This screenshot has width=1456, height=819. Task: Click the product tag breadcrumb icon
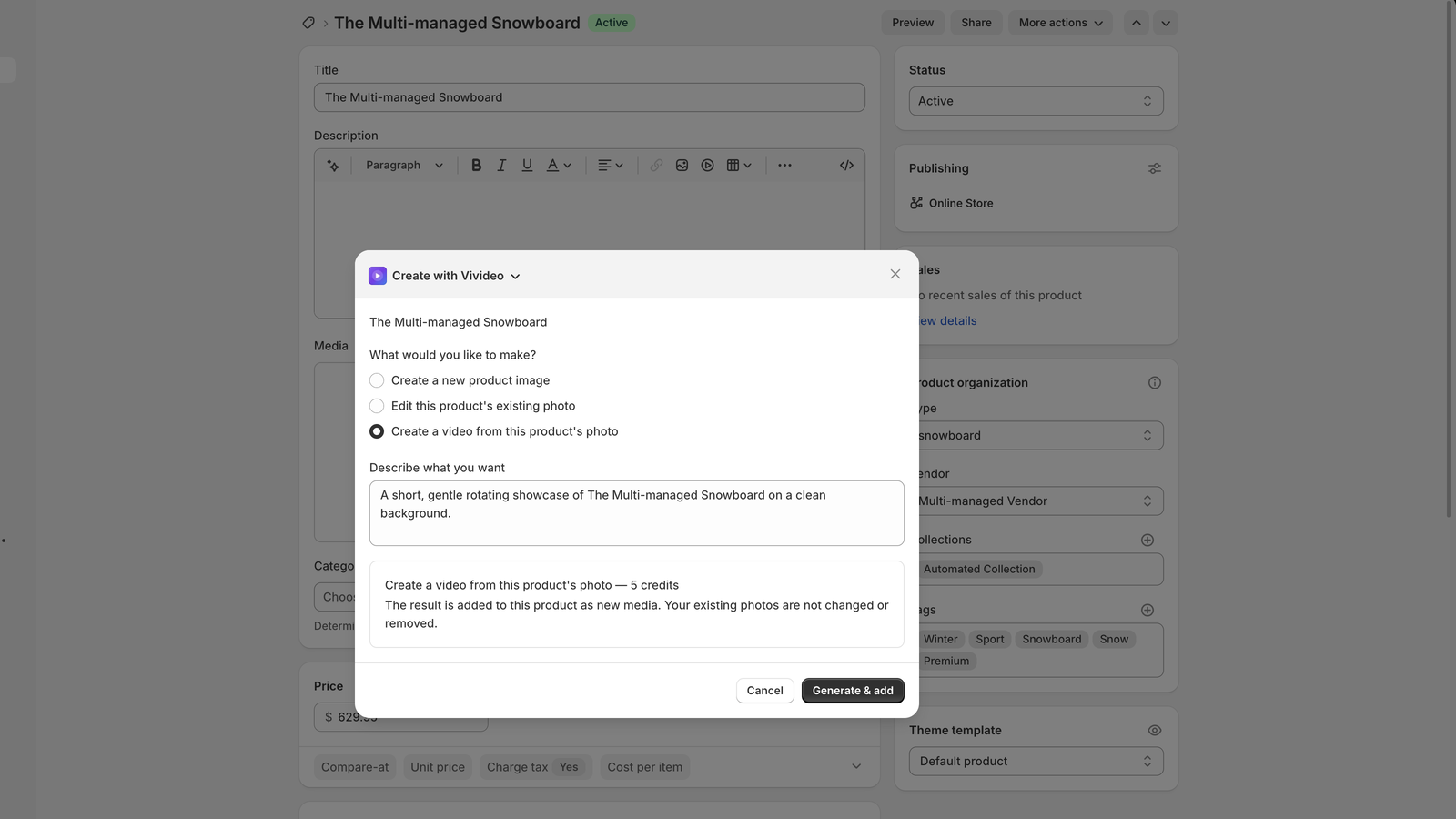308,23
